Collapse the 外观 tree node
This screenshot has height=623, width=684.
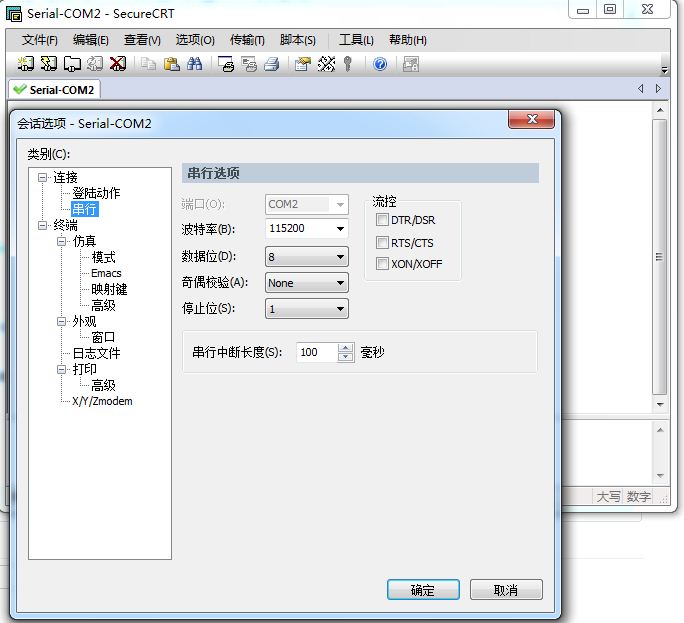(62, 322)
